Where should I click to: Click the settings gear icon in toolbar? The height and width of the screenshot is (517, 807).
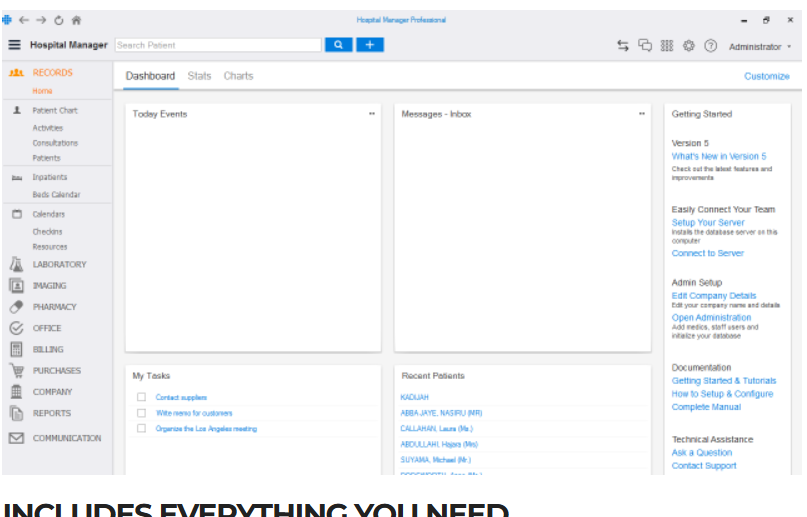[689, 46]
